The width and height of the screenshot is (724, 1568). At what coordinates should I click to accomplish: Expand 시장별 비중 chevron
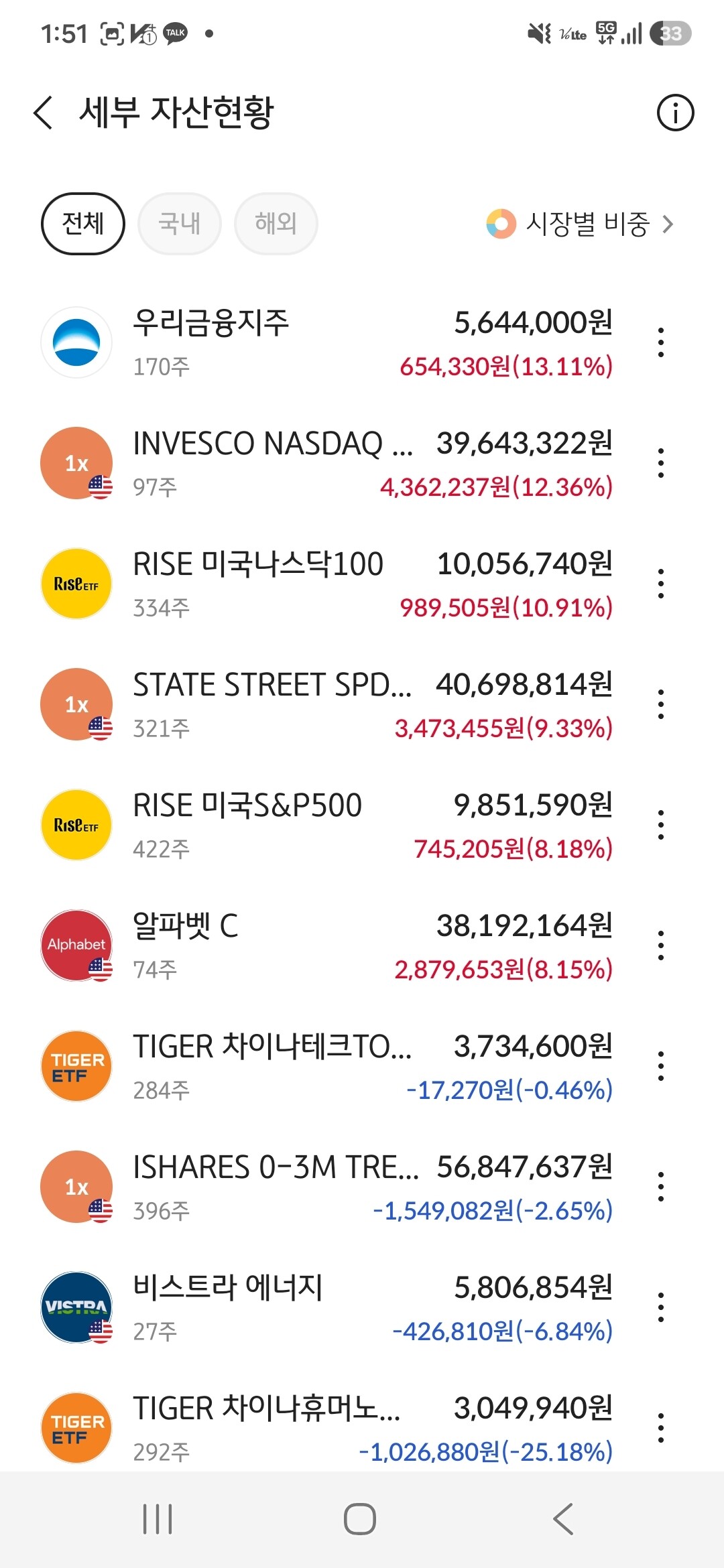[x=668, y=224]
